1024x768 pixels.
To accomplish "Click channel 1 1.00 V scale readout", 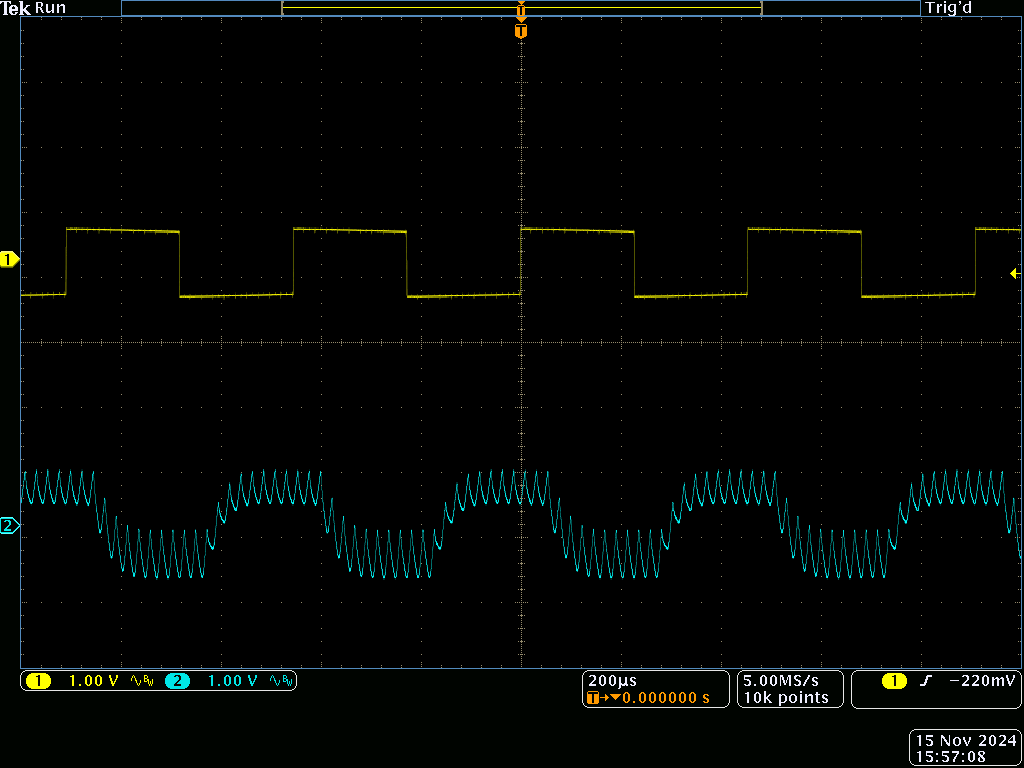I will (x=93, y=681).
